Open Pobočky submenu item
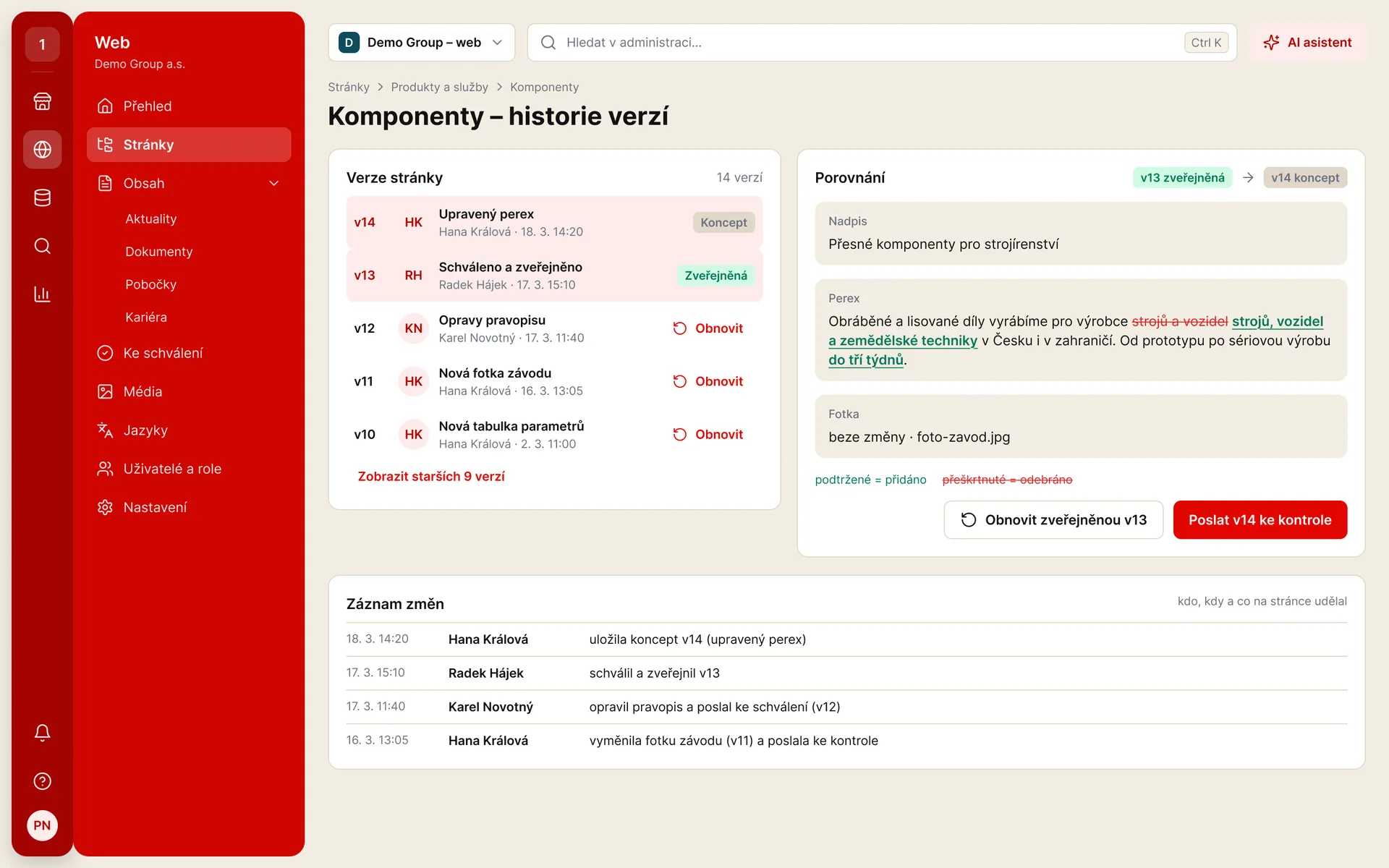The width and height of the screenshot is (1389, 868). tap(150, 284)
